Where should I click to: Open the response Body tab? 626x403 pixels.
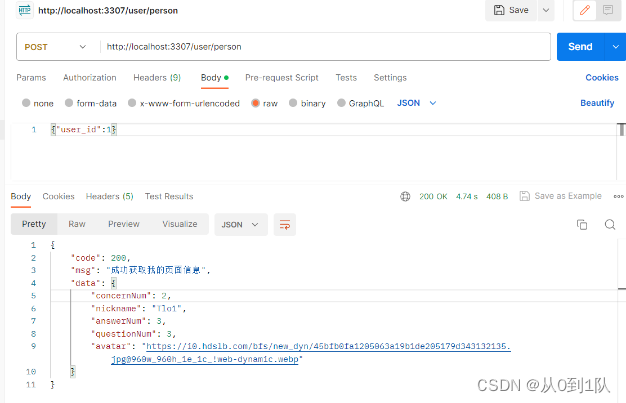[x=21, y=196]
